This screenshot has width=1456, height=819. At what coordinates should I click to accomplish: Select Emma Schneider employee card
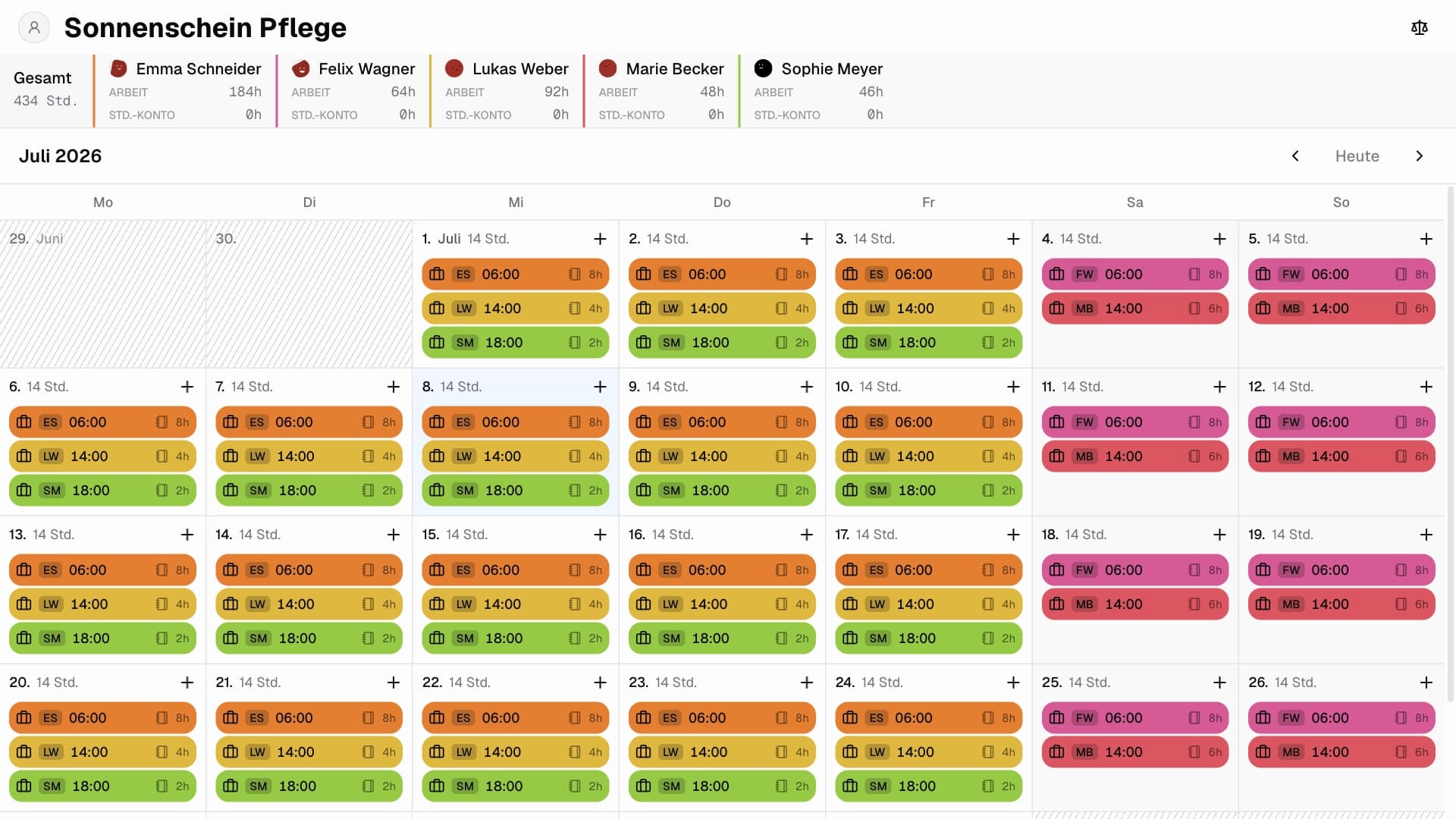tap(184, 91)
